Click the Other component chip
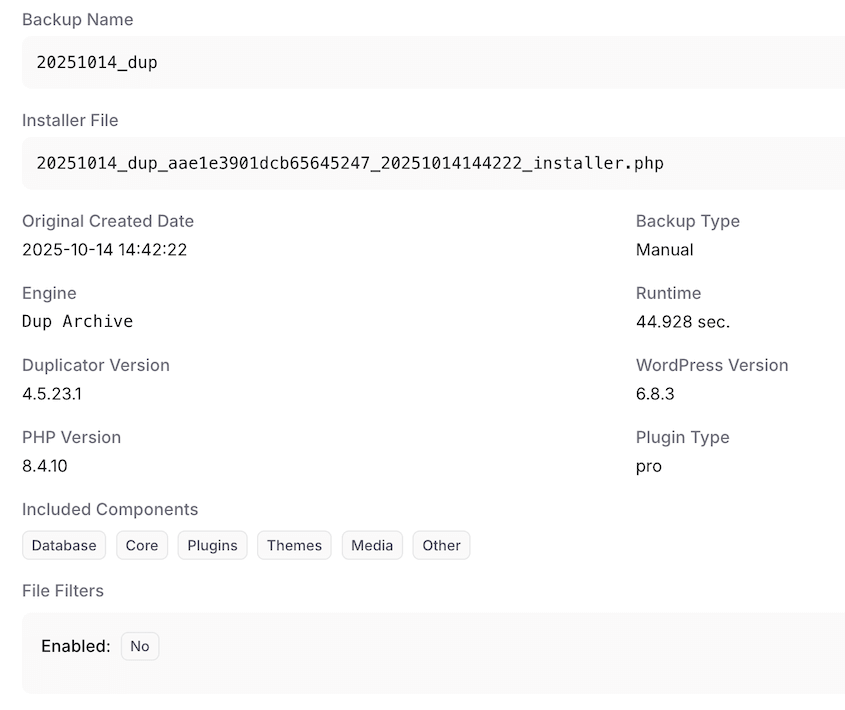The height and width of the screenshot is (710, 845). [x=441, y=545]
